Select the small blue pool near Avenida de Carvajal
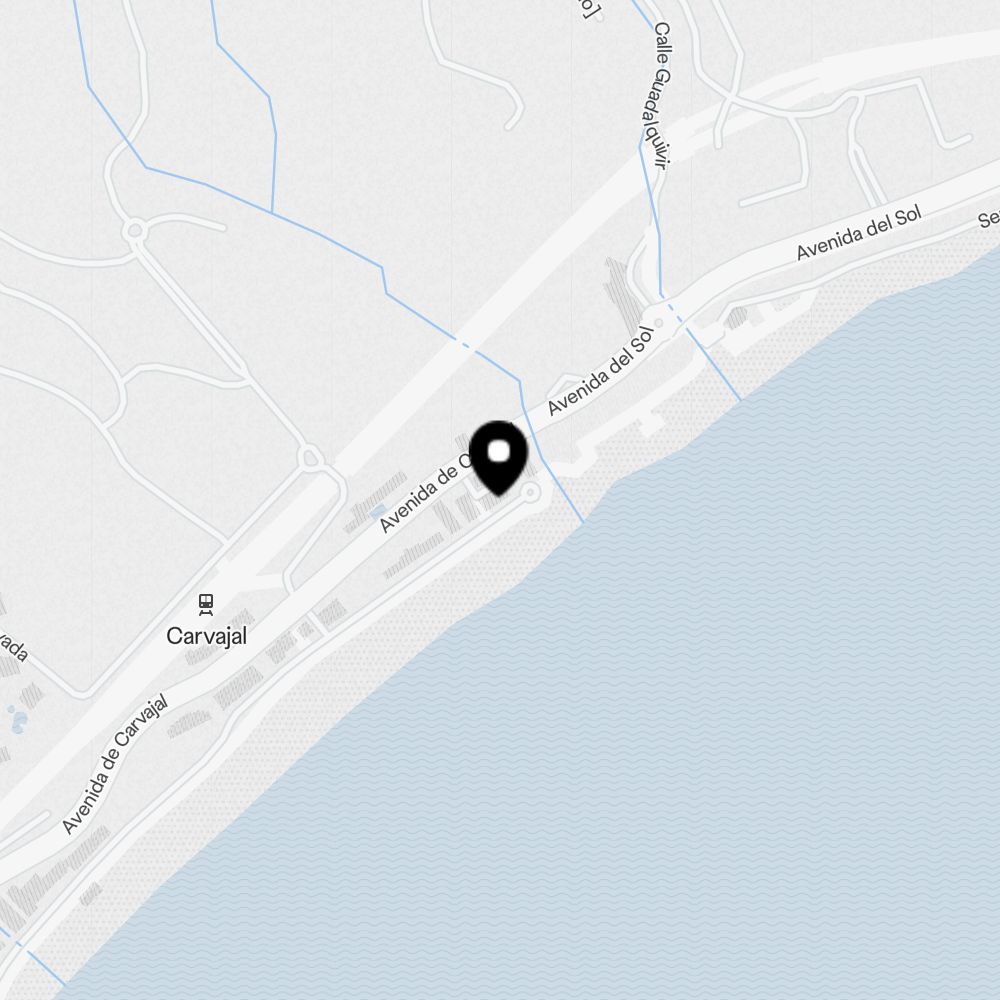Viewport: 1000px width, 1000px height. pos(378,511)
